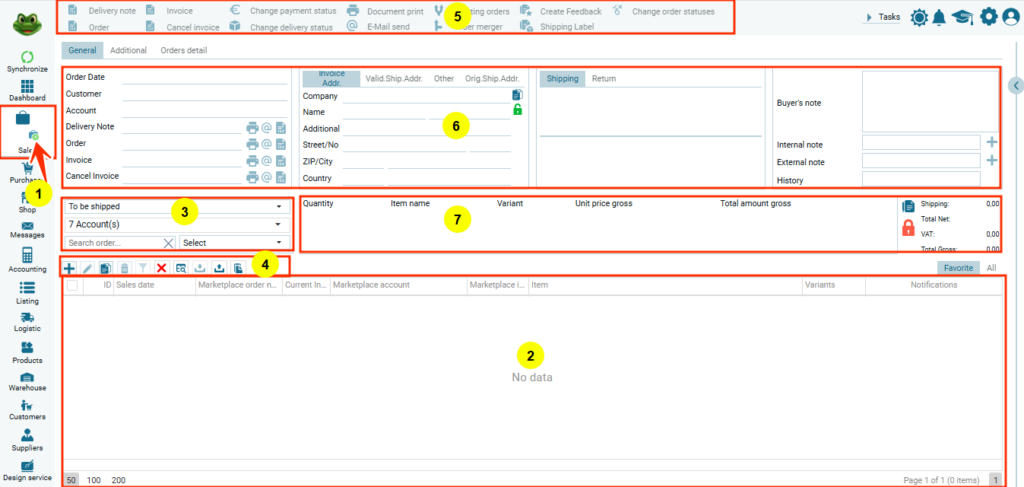Select the Return tab
This screenshot has width=1024, height=487.
coord(603,78)
